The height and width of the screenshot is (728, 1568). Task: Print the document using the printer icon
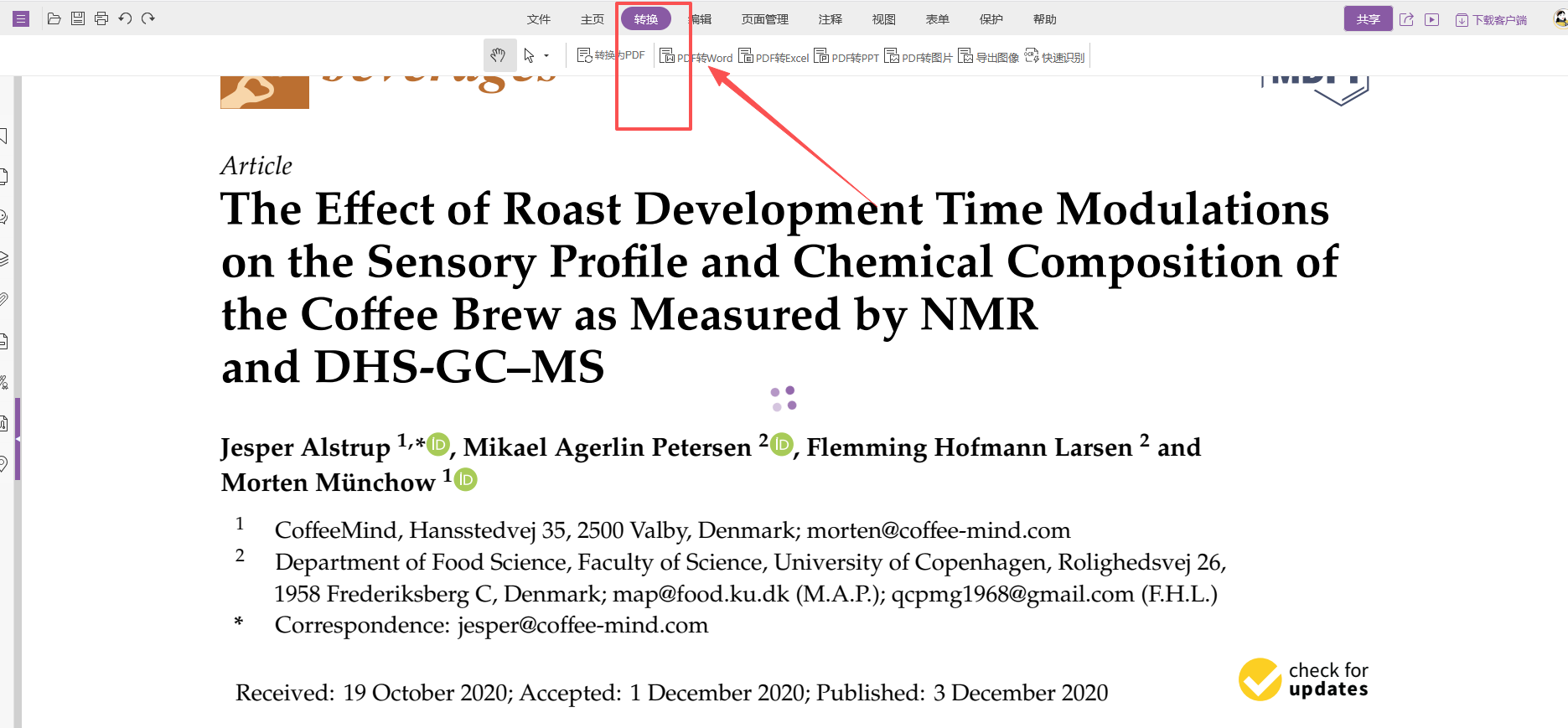[x=101, y=18]
